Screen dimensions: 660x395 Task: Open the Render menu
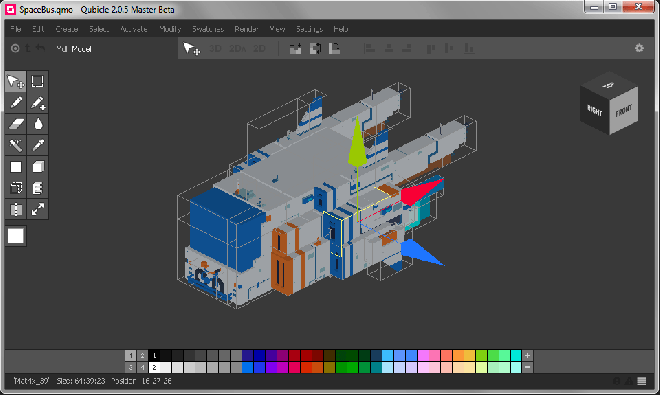(x=246, y=29)
